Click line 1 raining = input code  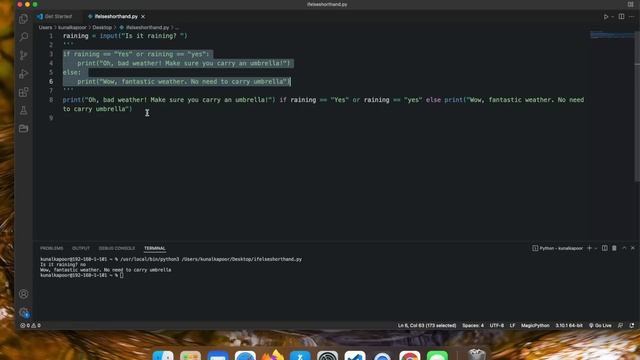125,36
